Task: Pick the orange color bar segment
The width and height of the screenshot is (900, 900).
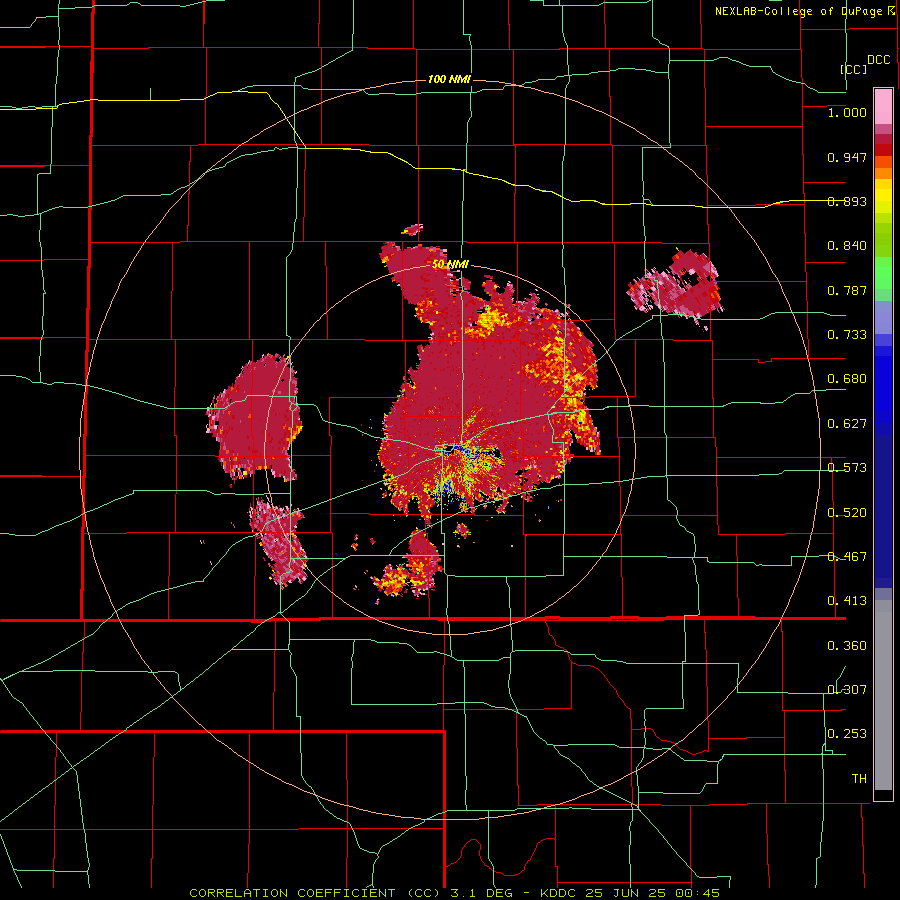Action: [x=883, y=173]
